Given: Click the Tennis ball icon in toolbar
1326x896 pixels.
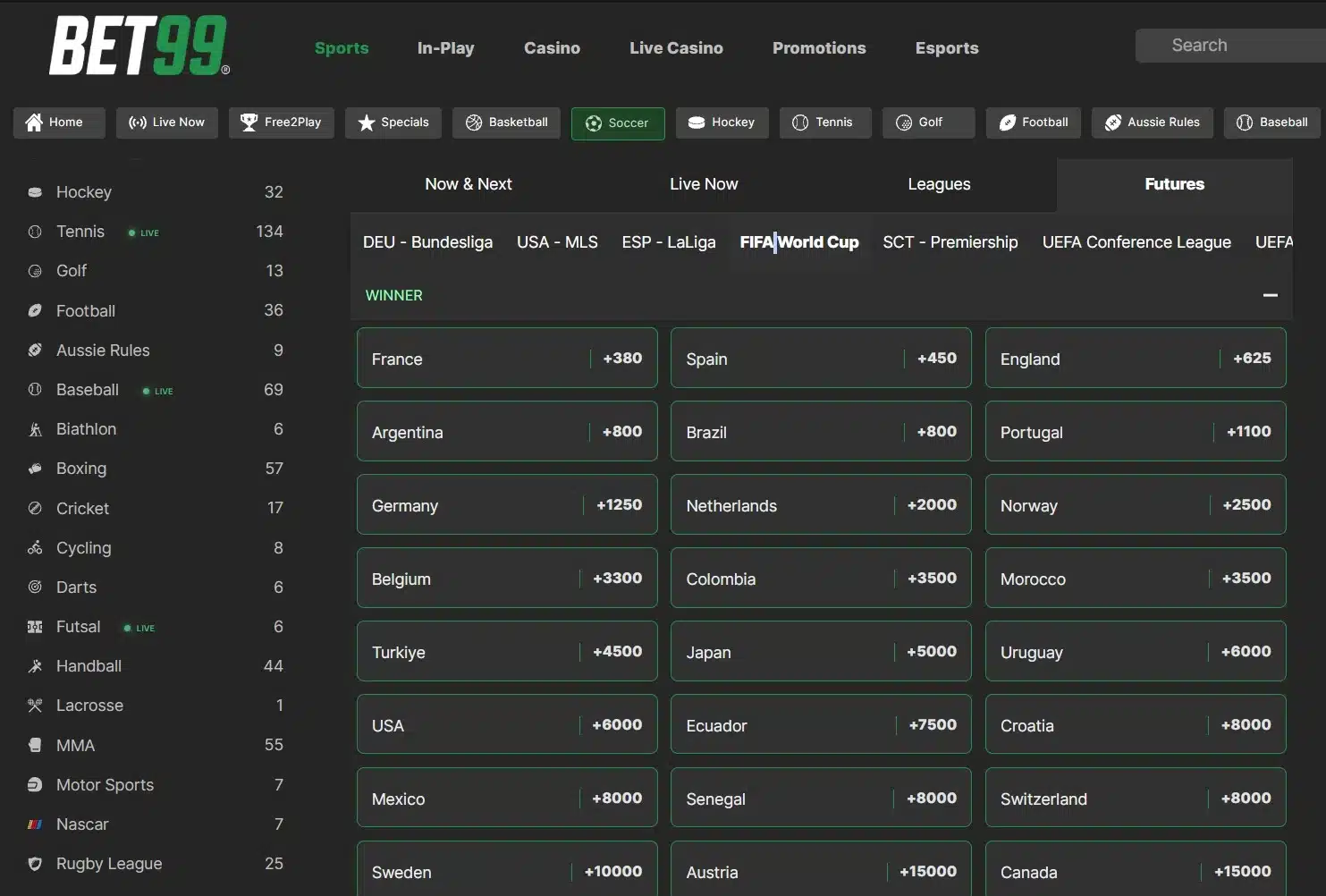Looking at the screenshot, I should [x=800, y=123].
